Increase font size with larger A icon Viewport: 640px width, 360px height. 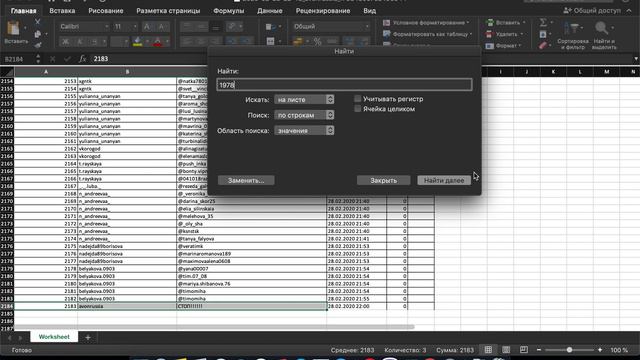(147, 27)
